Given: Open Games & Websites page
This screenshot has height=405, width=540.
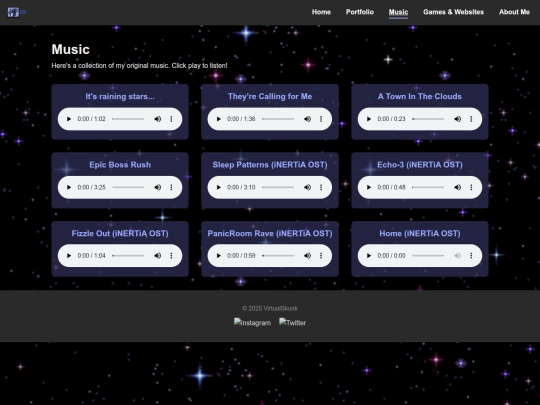Looking at the screenshot, I should click(454, 12).
